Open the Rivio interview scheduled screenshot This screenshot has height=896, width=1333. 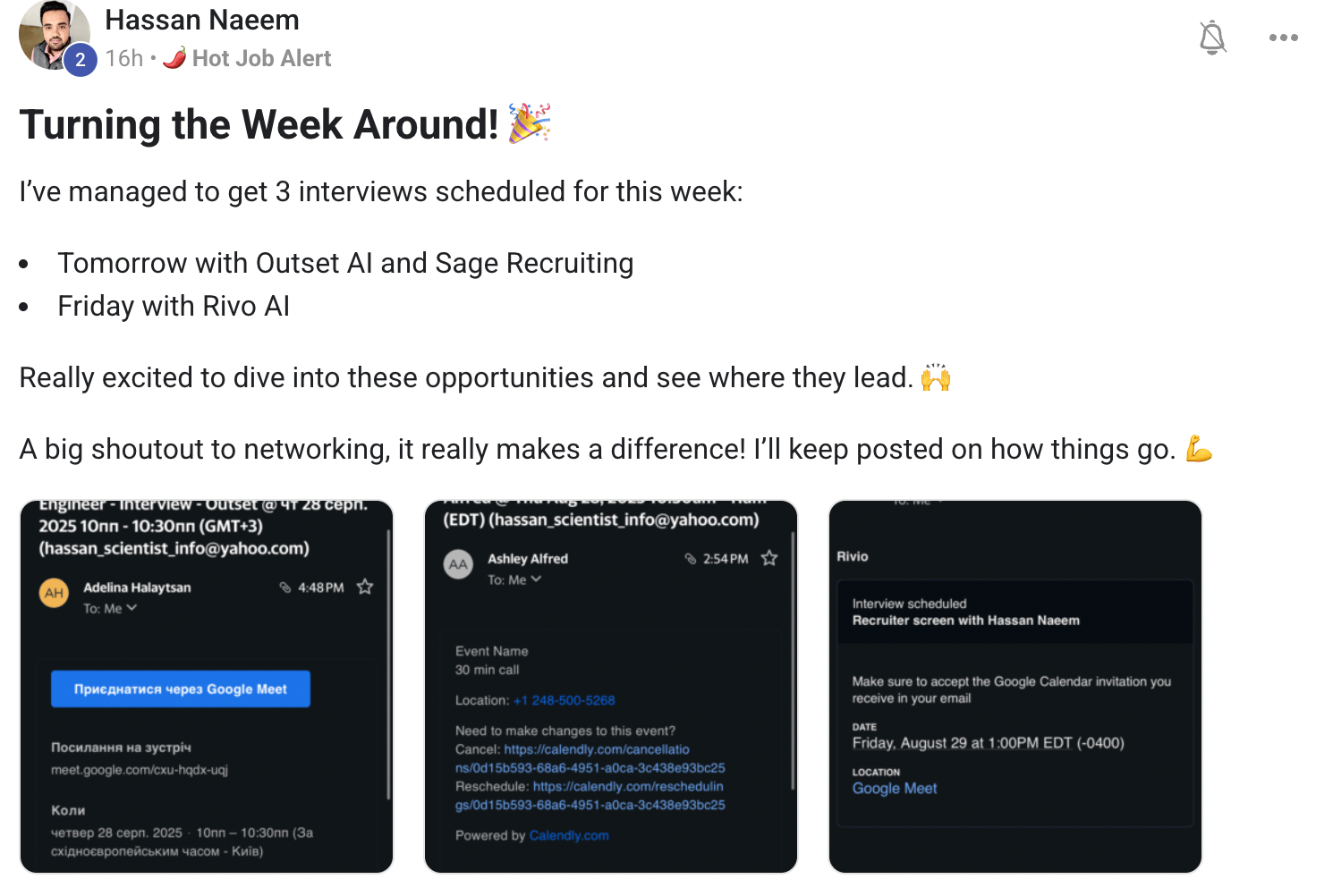1015,687
